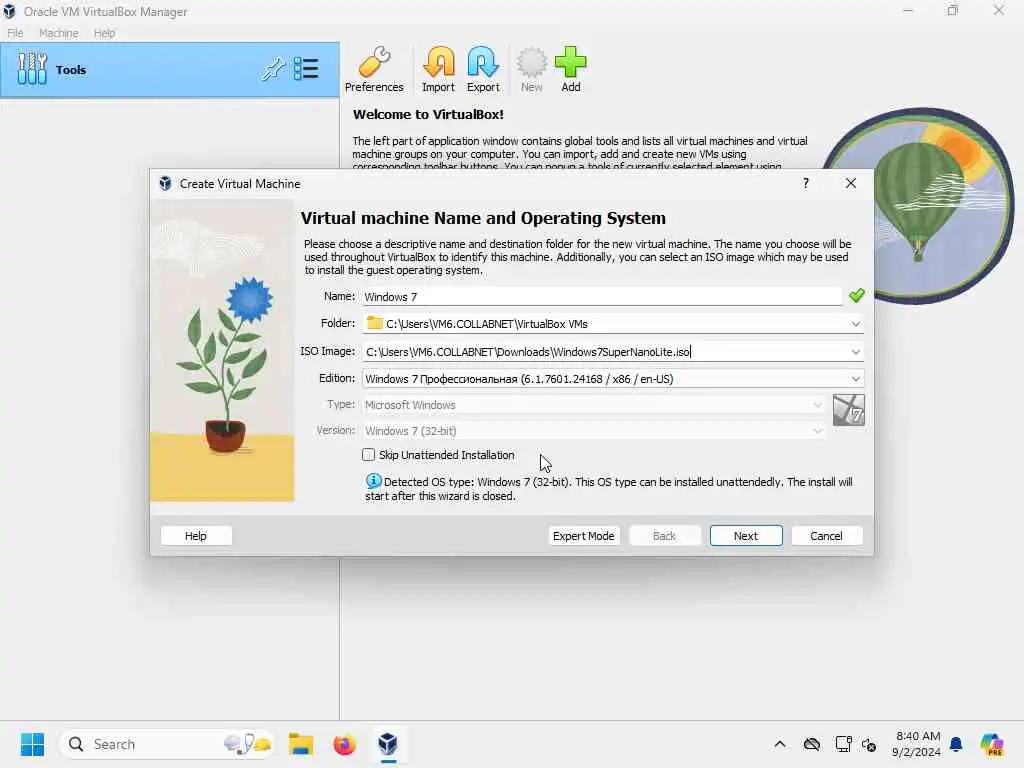Expand the ISO Image dropdown arrow
Viewport: 1024px width, 768px height.
click(856, 352)
